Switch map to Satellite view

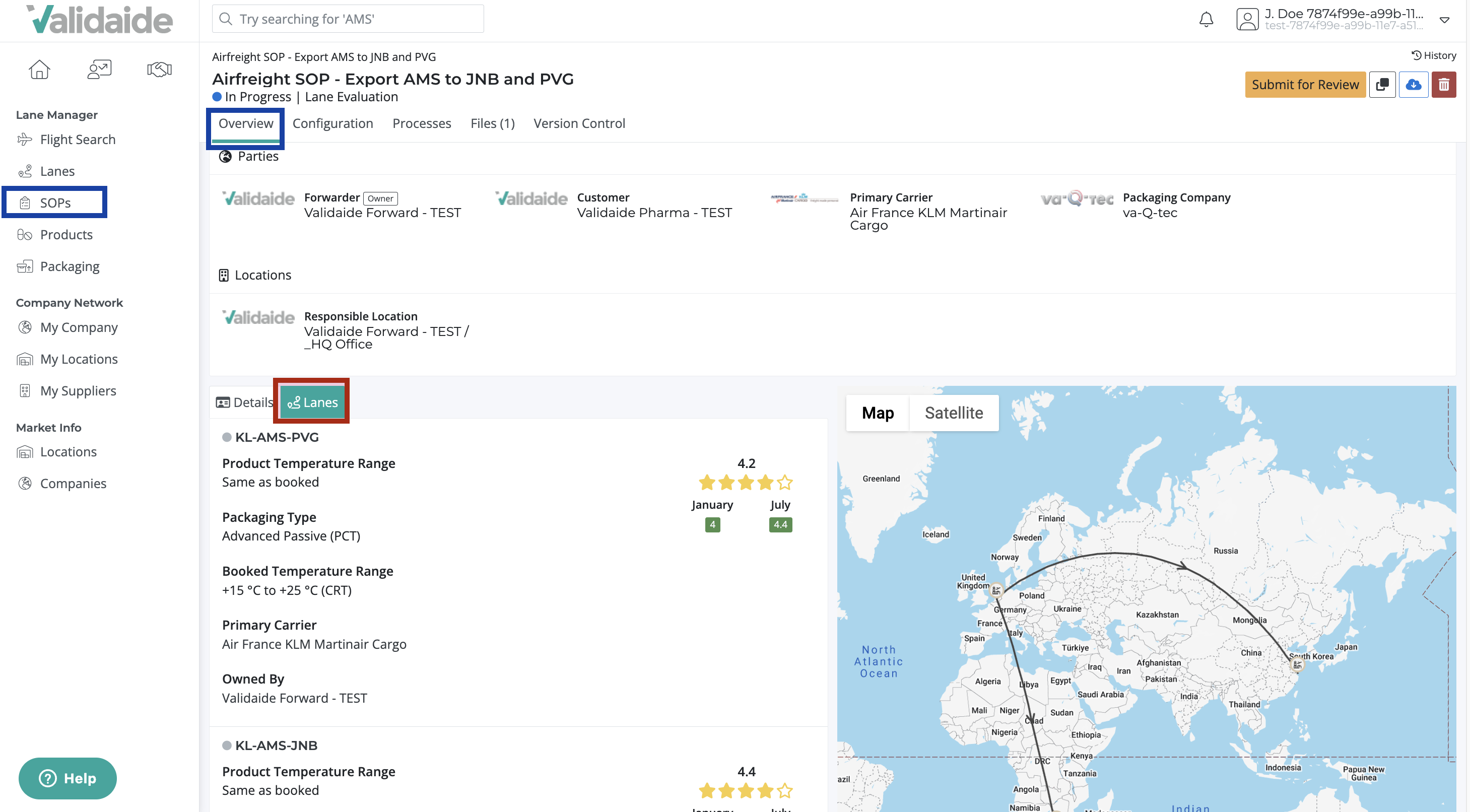point(954,413)
